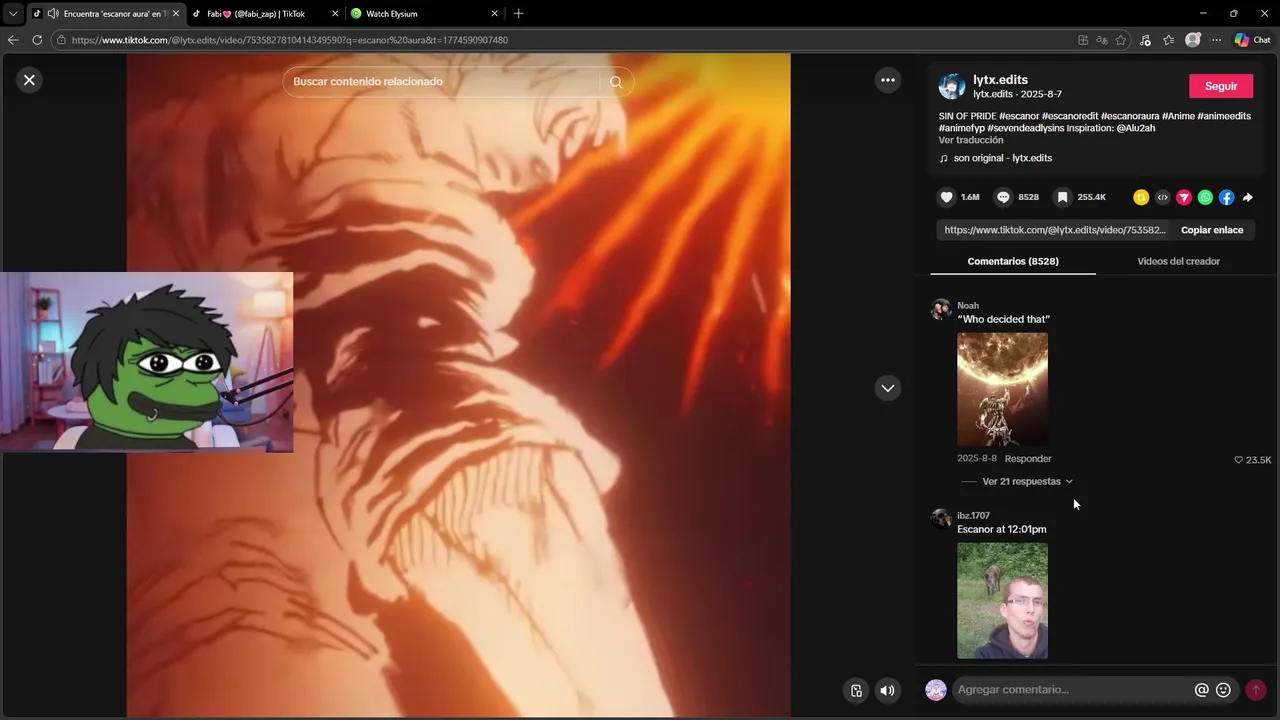Image resolution: width=1280 pixels, height=720 pixels.
Task: Close the Fabi TikTok tab
Action: click(x=335, y=14)
